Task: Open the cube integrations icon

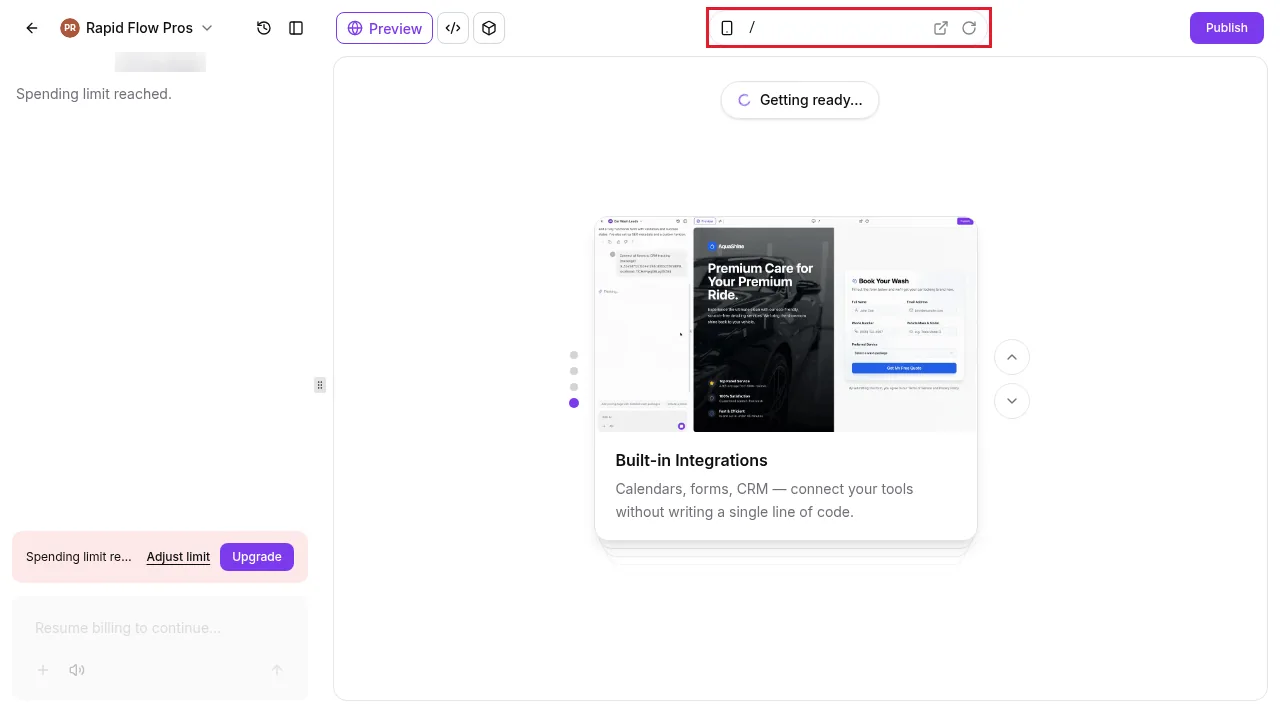Action: click(x=489, y=28)
